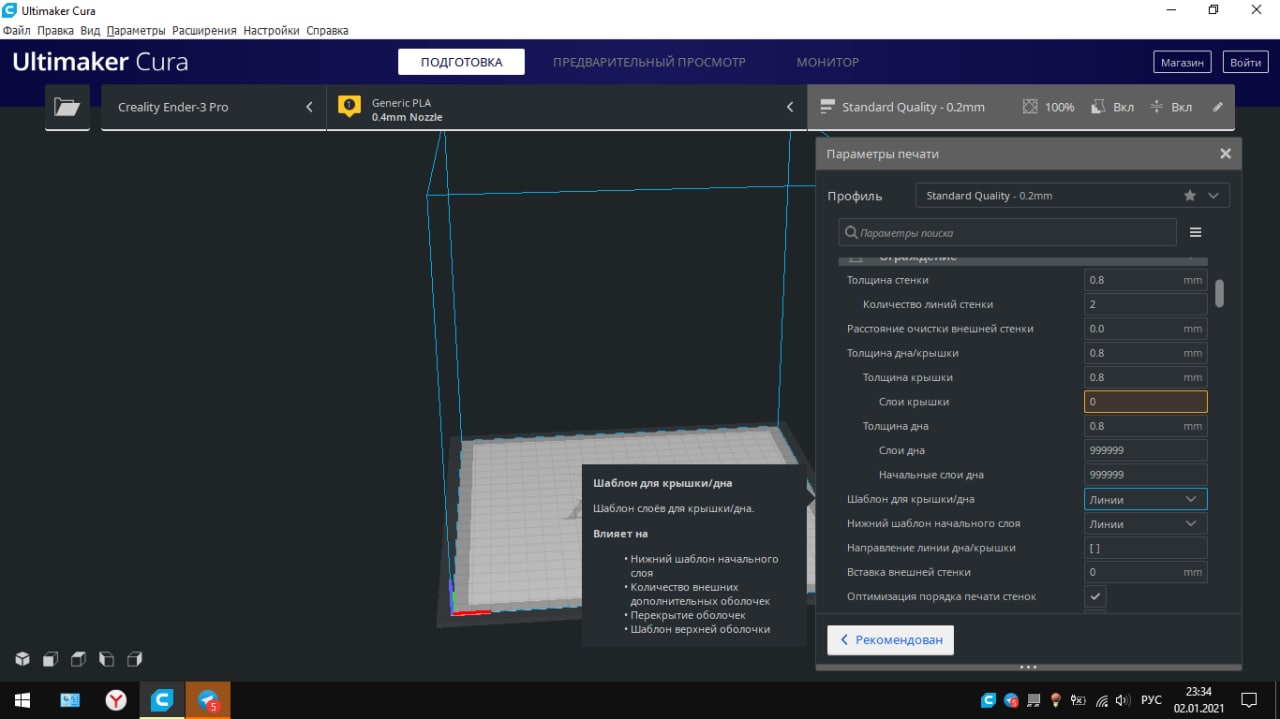Expand the Creality Ender-3 Pro printer selector

point(214,107)
